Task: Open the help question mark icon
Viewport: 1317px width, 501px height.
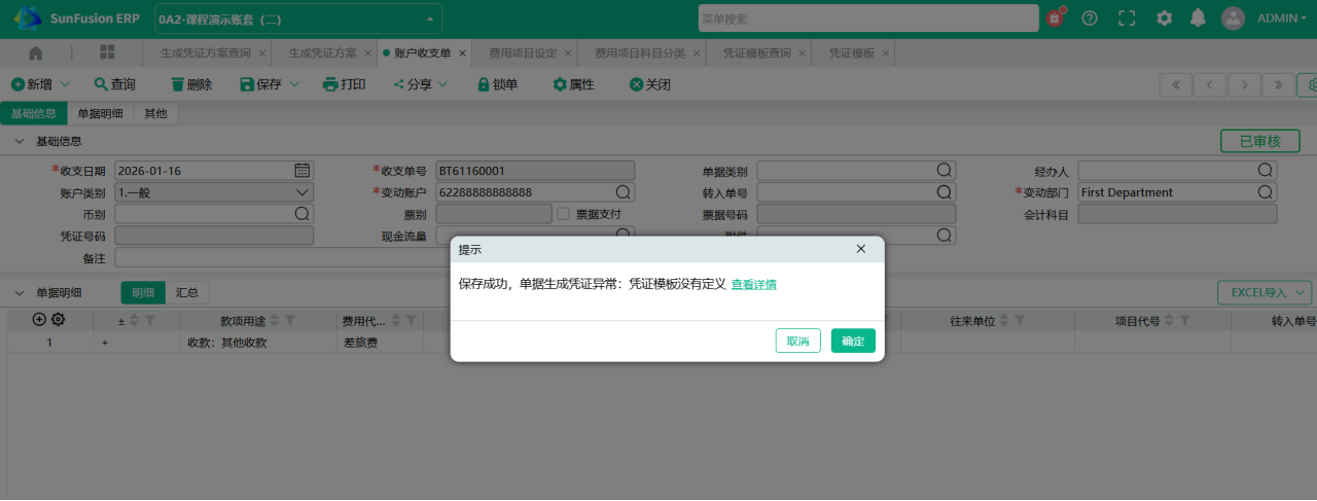Action: 1090,18
